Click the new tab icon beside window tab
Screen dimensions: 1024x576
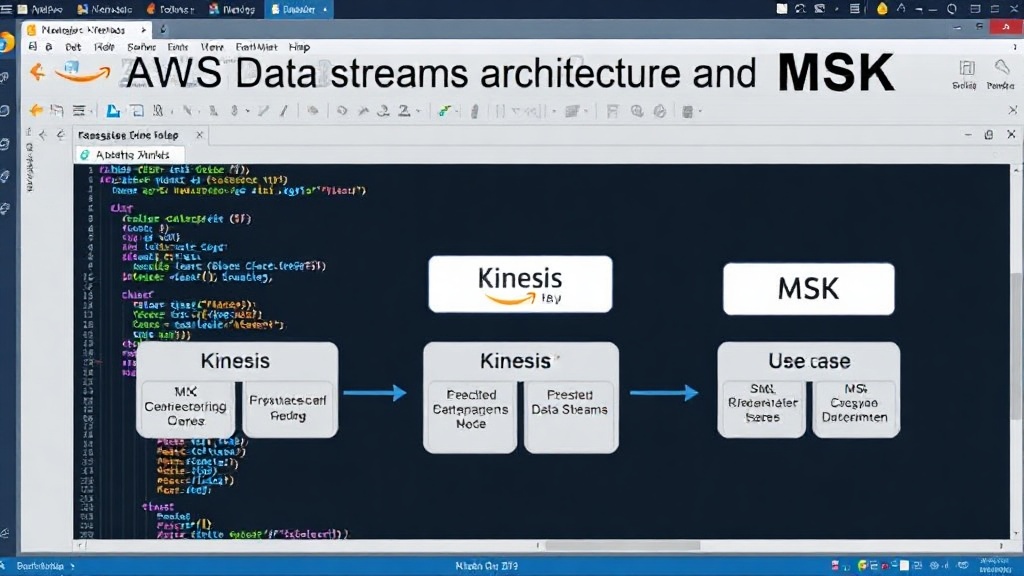pyautogui.click(x=163, y=29)
